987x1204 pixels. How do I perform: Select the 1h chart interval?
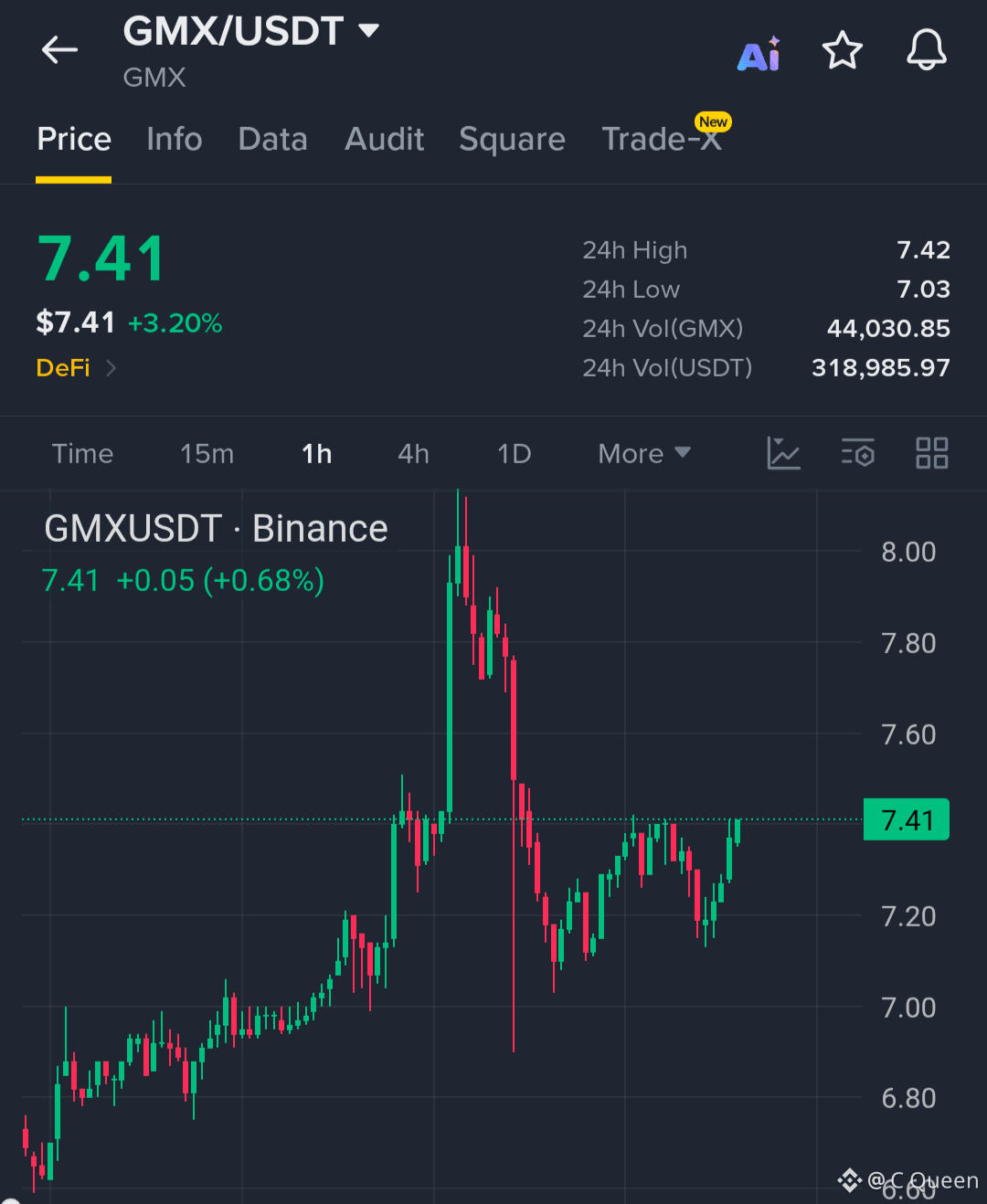coord(317,453)
